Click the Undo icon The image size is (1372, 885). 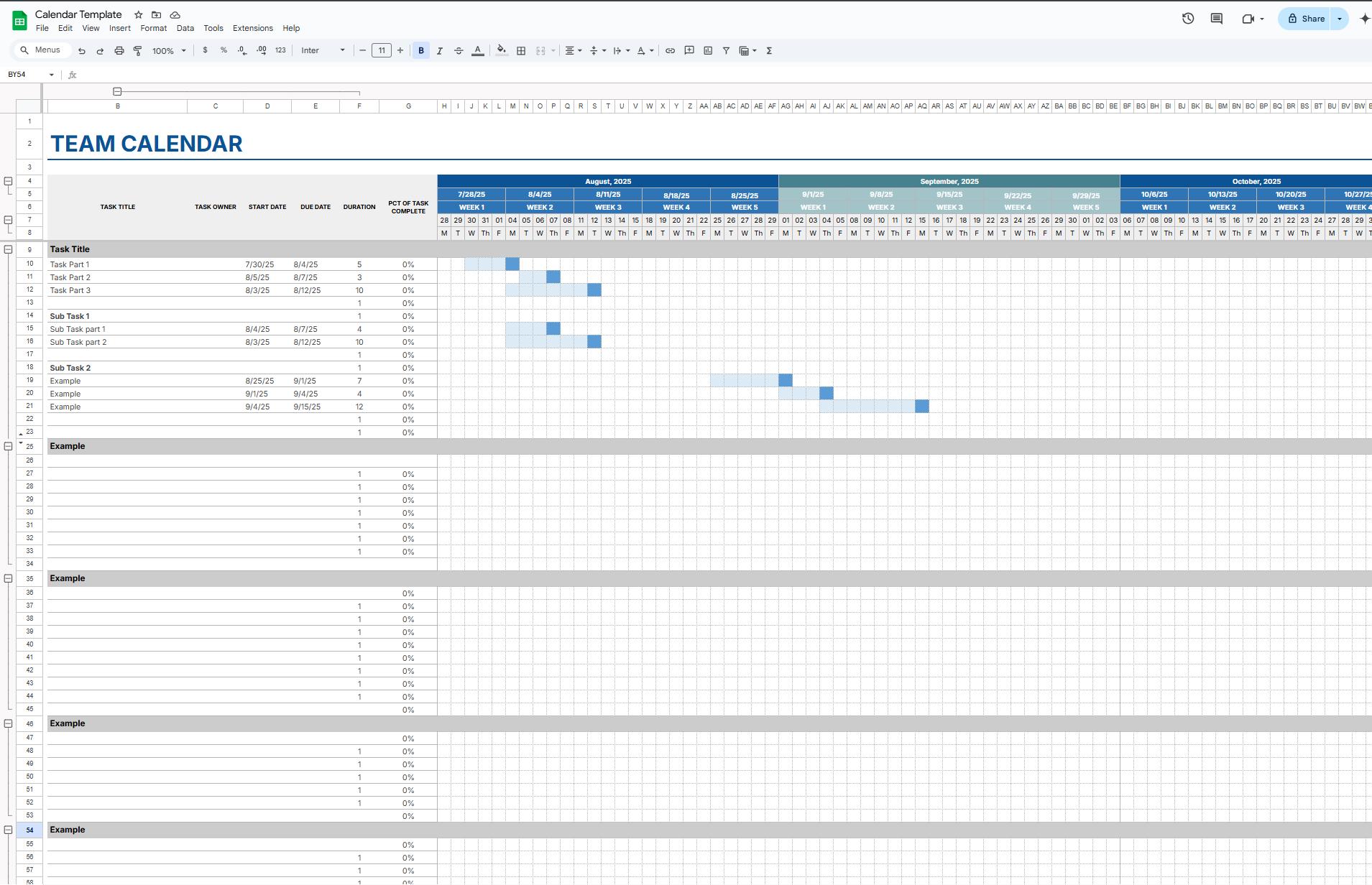tap(82, 51)
